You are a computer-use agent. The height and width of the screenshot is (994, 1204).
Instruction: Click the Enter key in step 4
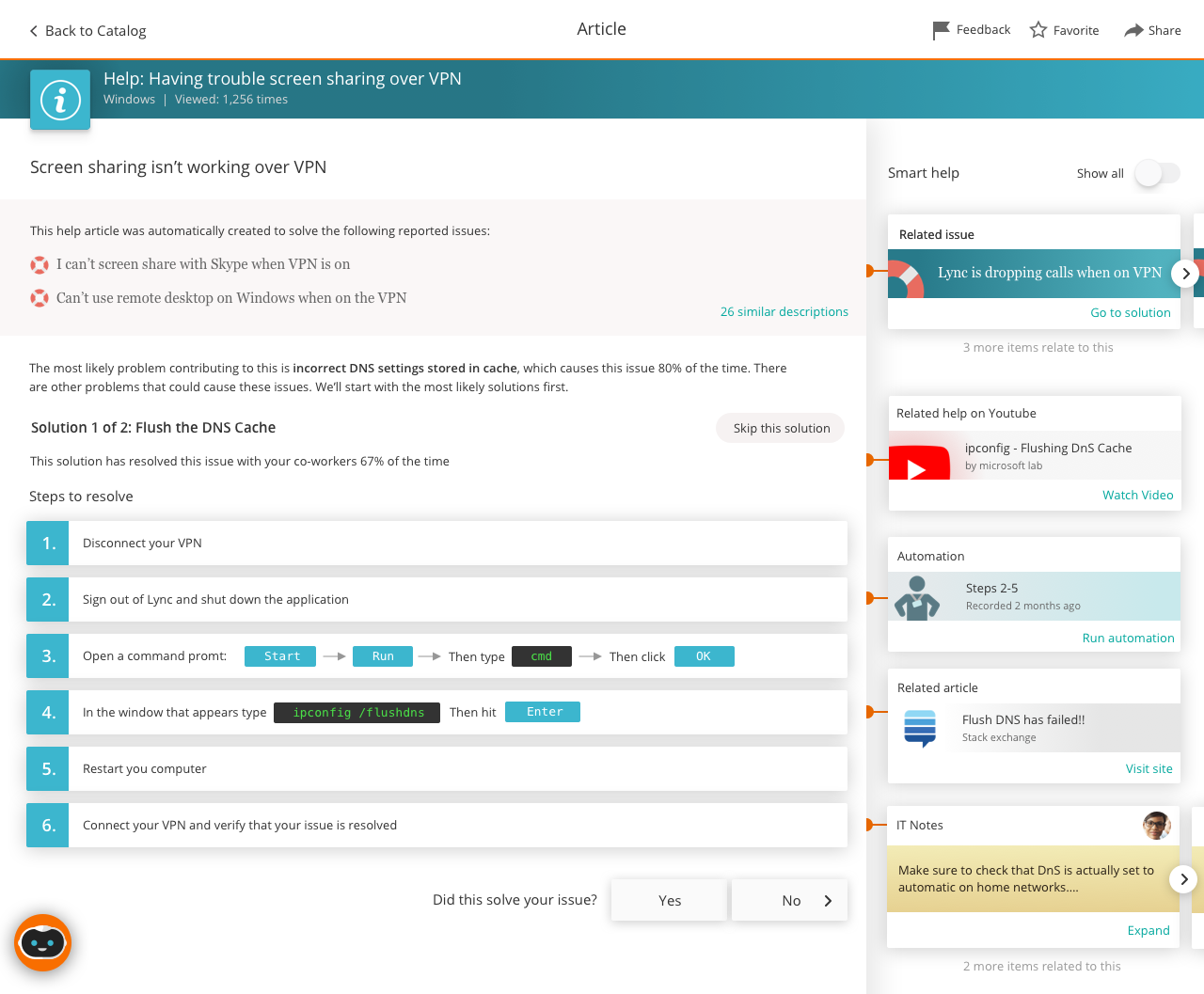543,712
